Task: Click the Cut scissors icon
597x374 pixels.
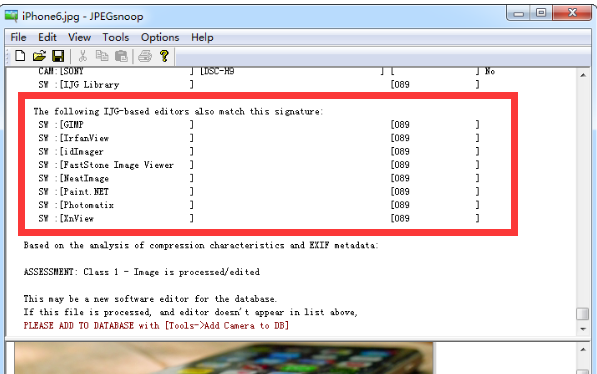Action: 82,56
